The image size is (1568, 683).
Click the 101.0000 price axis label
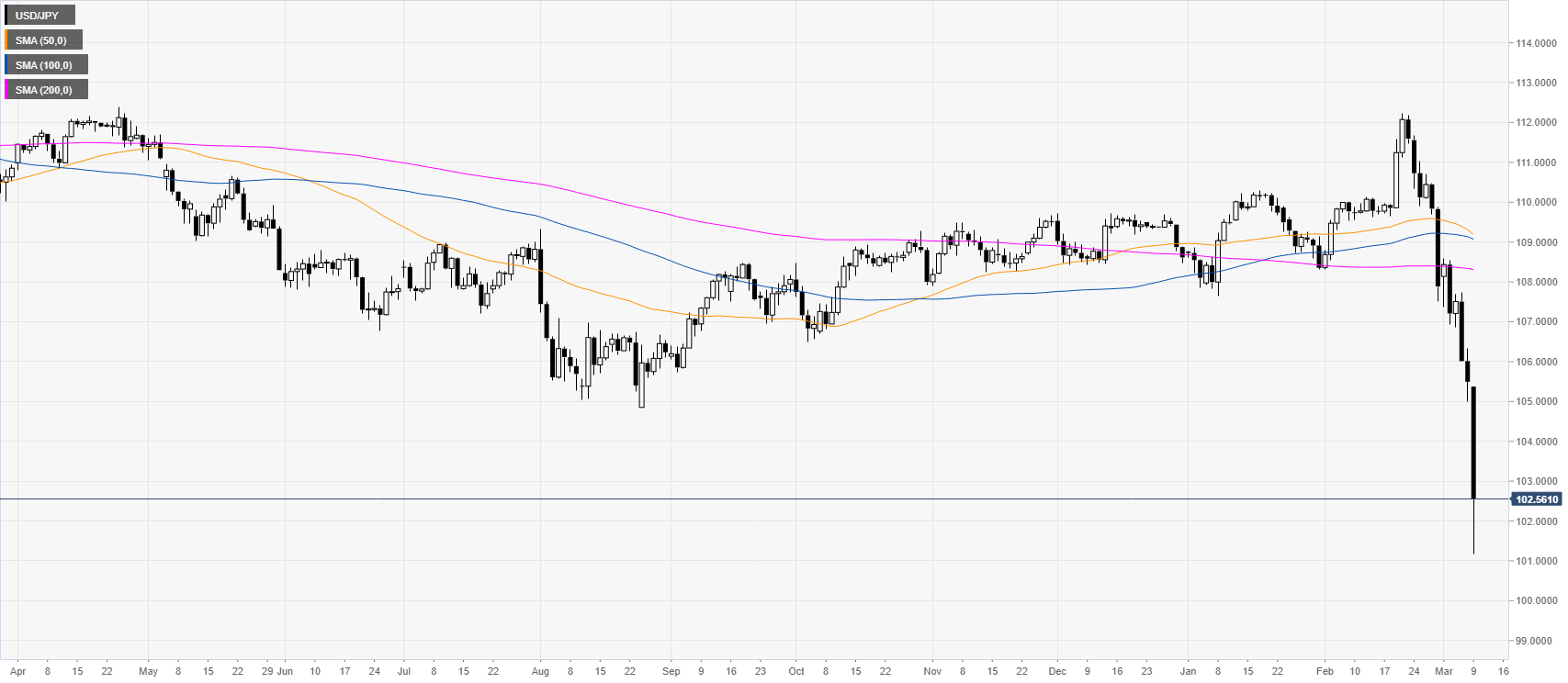point(1536,561)
